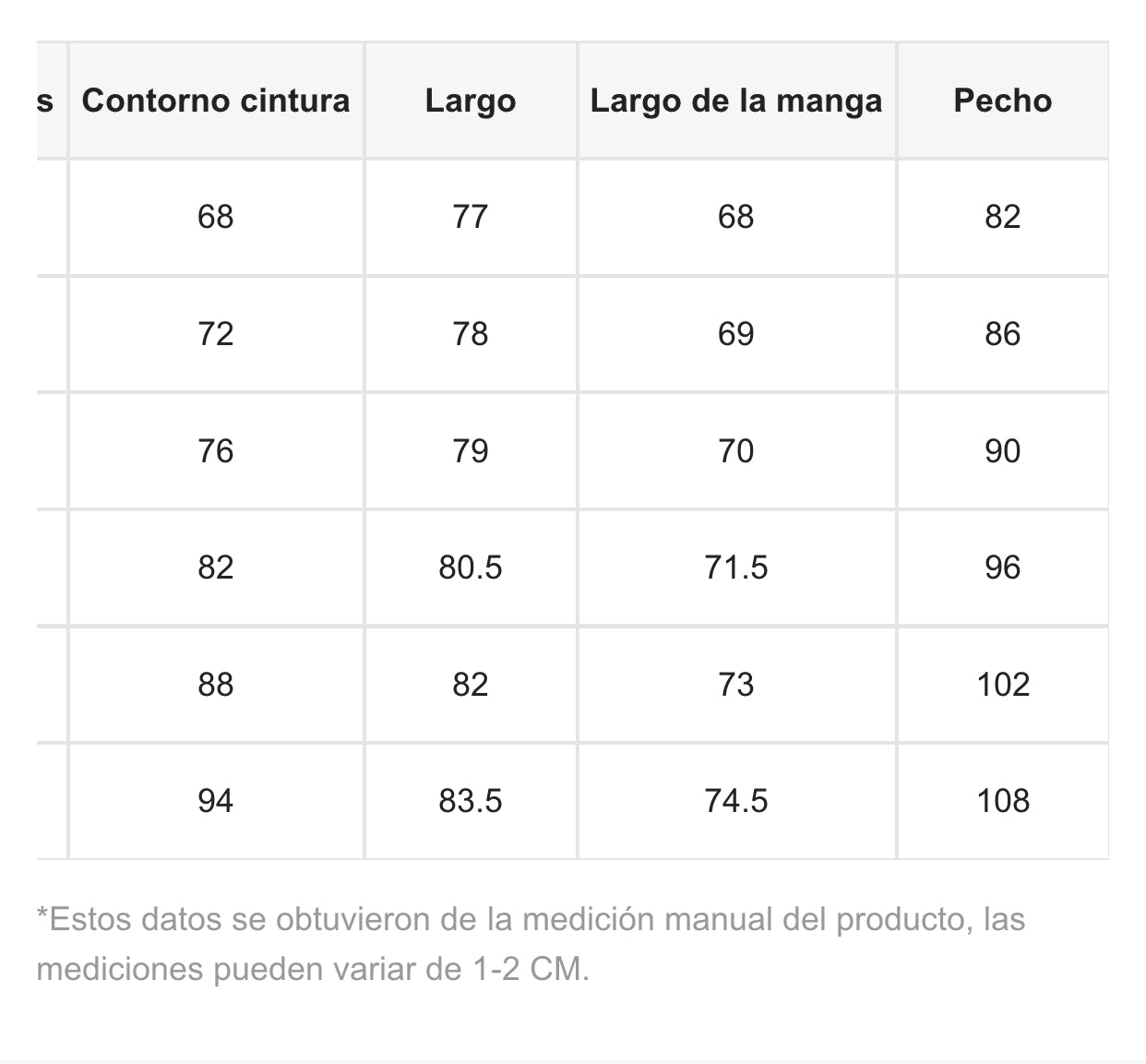The width and height of the screenshot is (1146, 1064).
Task: Select the chest value 90
Action: coord(1003,450)
